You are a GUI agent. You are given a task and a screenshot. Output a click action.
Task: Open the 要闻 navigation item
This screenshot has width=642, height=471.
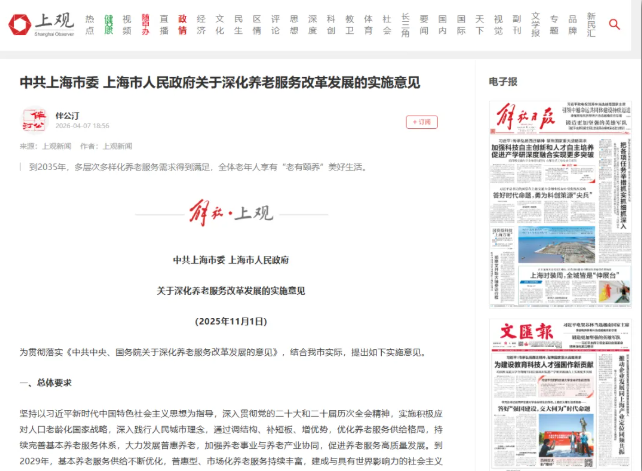tap(424, 25)
